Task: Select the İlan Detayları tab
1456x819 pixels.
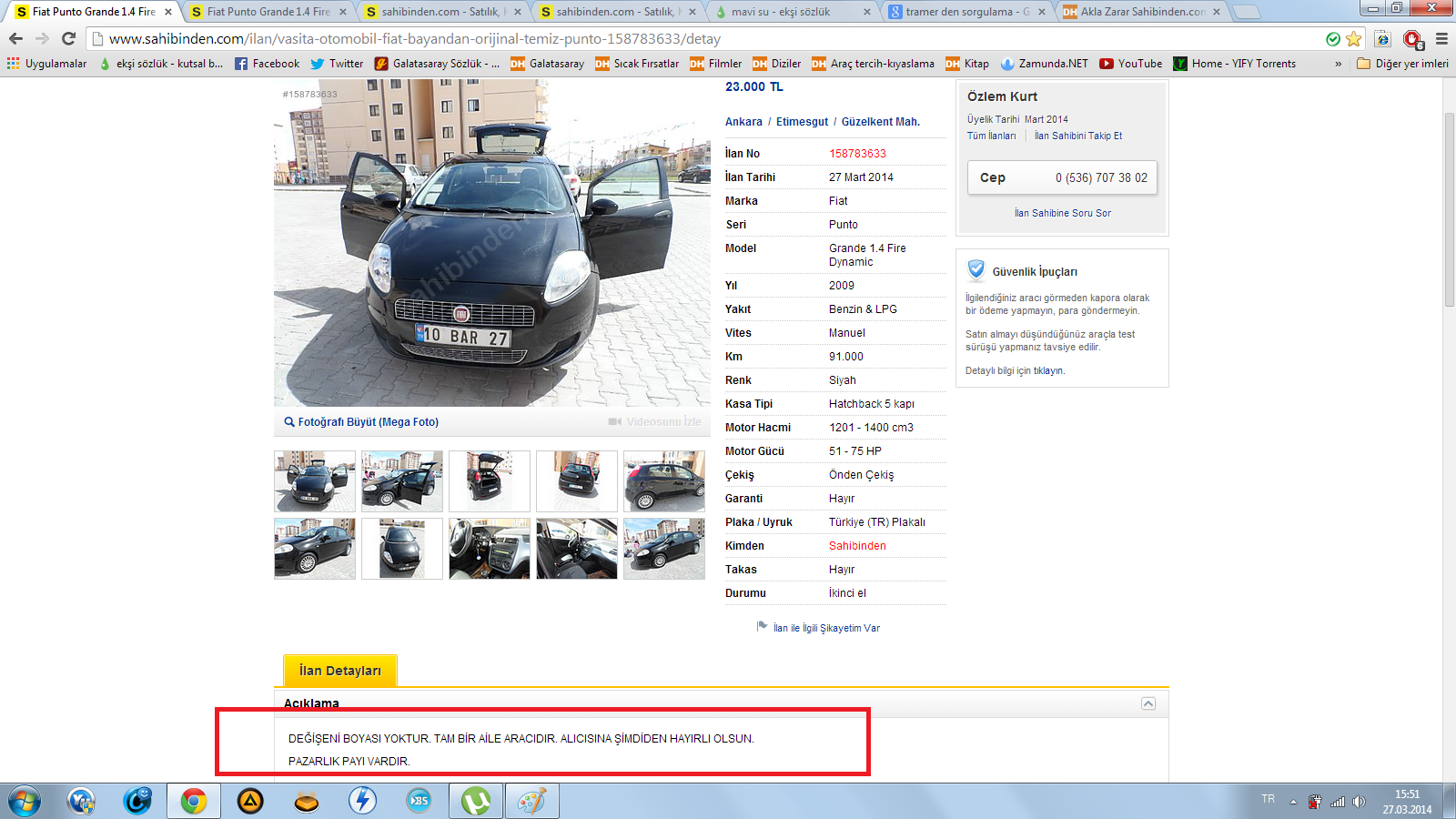Action: point(340,671)
